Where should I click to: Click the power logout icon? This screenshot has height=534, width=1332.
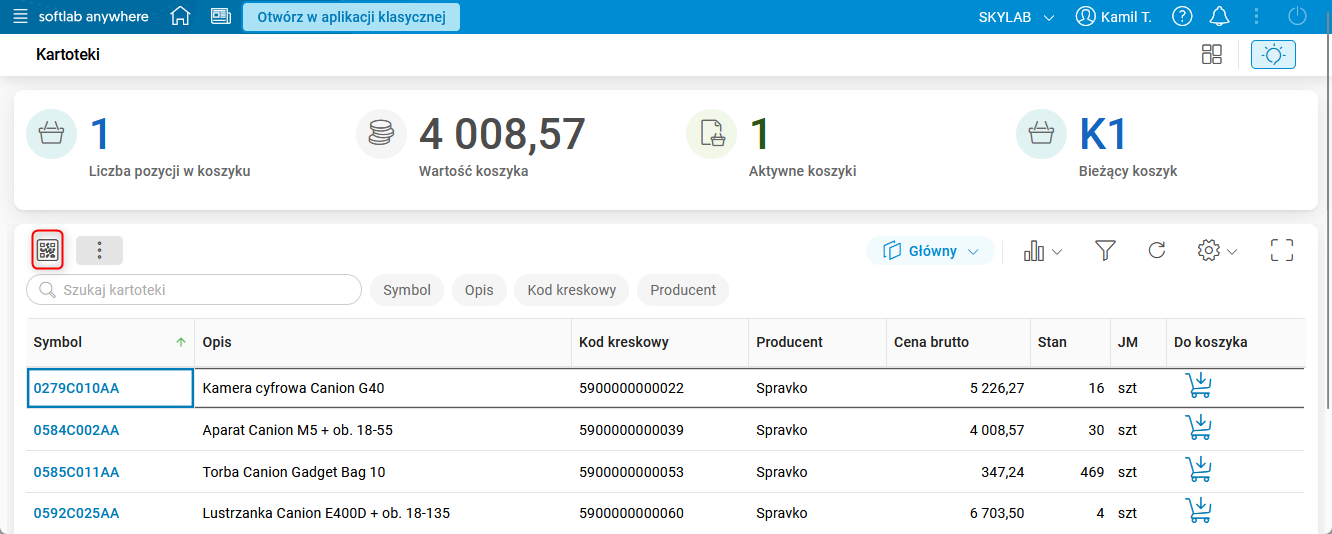tap(1298, 17)
